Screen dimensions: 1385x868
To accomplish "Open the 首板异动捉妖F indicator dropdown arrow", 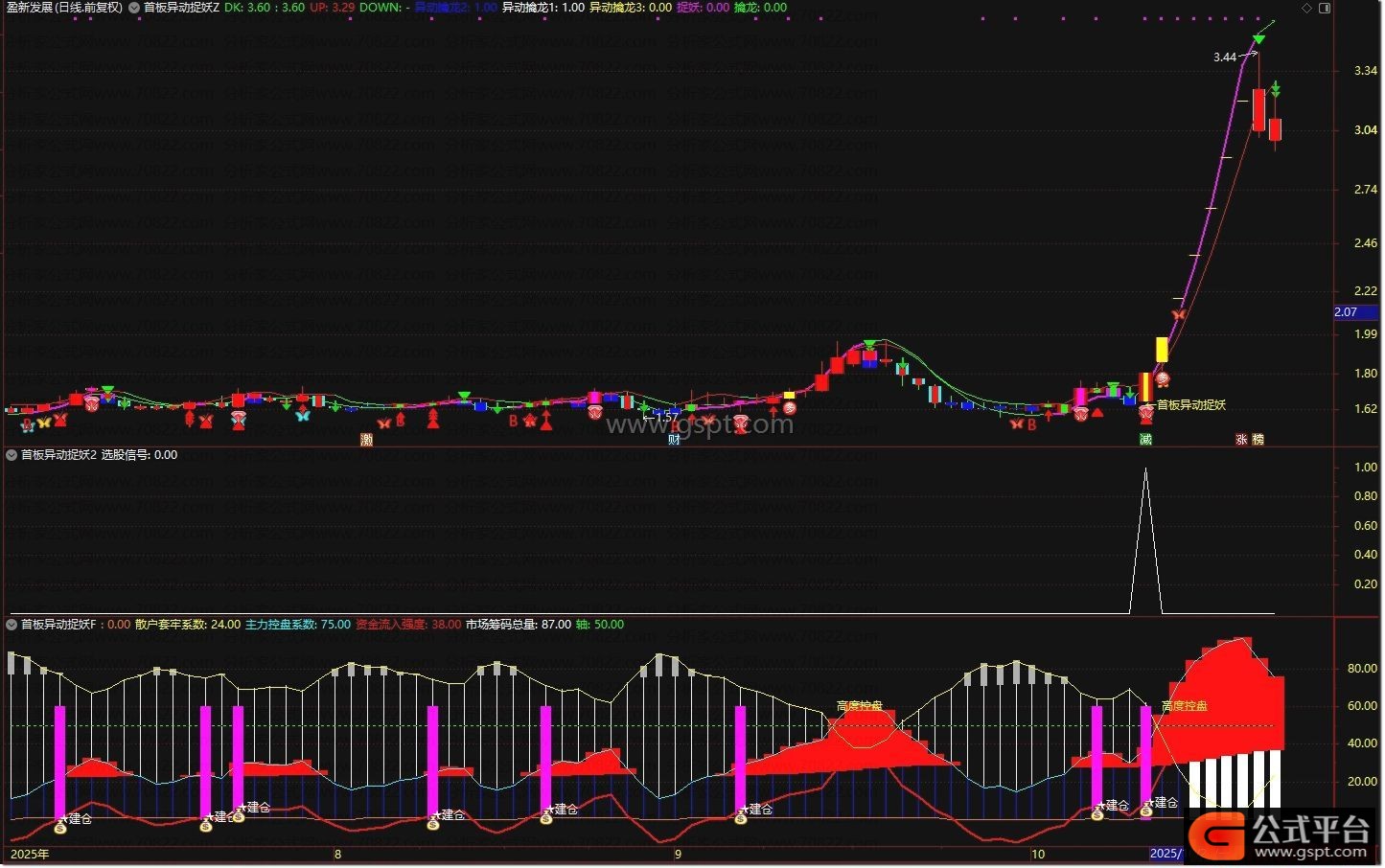I will click(12, 625).
